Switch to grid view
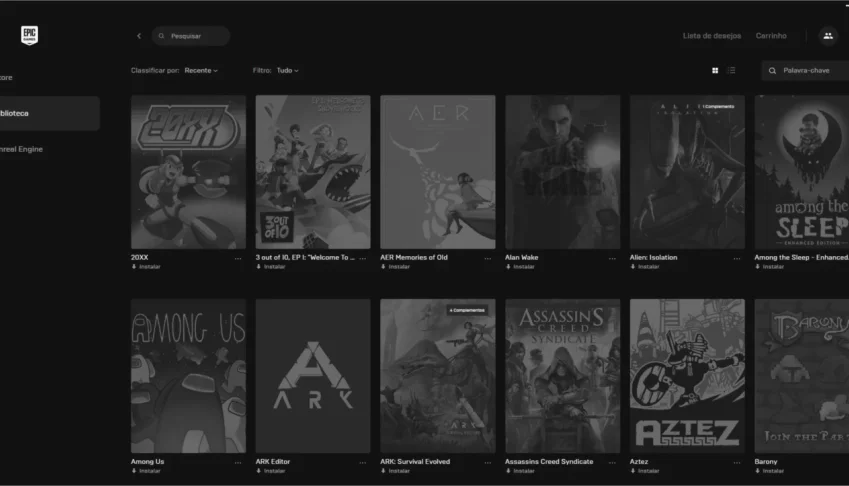The height and width of the screenshot is (486, 849). tap(715, 70)
